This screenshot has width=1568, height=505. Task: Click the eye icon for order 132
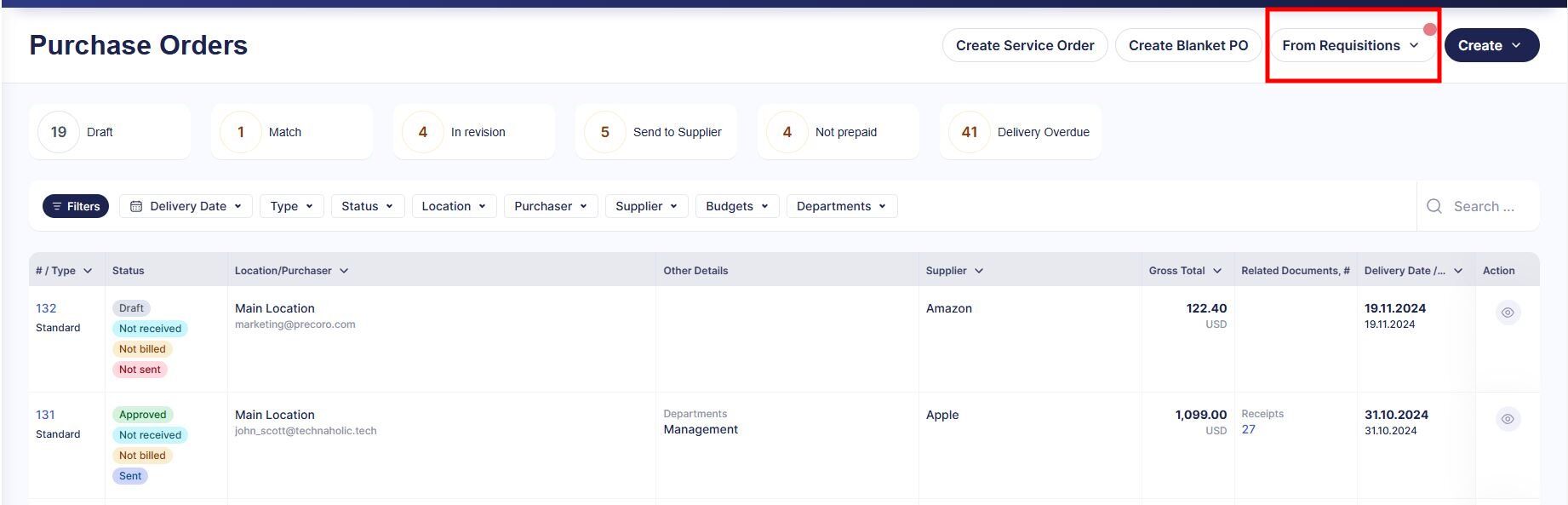pyautogui.click(x=1508, y=313)
